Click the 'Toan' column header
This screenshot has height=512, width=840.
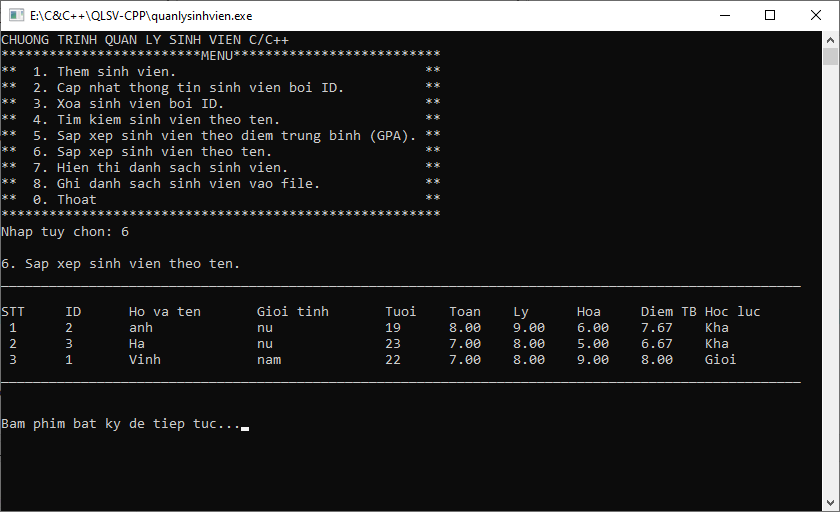(x=465, y=312)
